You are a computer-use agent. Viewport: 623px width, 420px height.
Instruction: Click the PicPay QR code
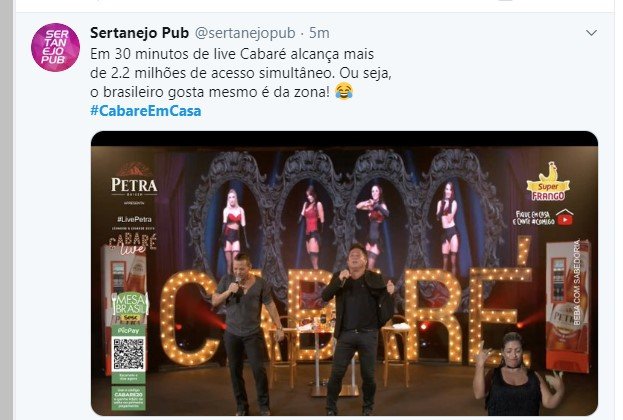click(x=128, y=354)
